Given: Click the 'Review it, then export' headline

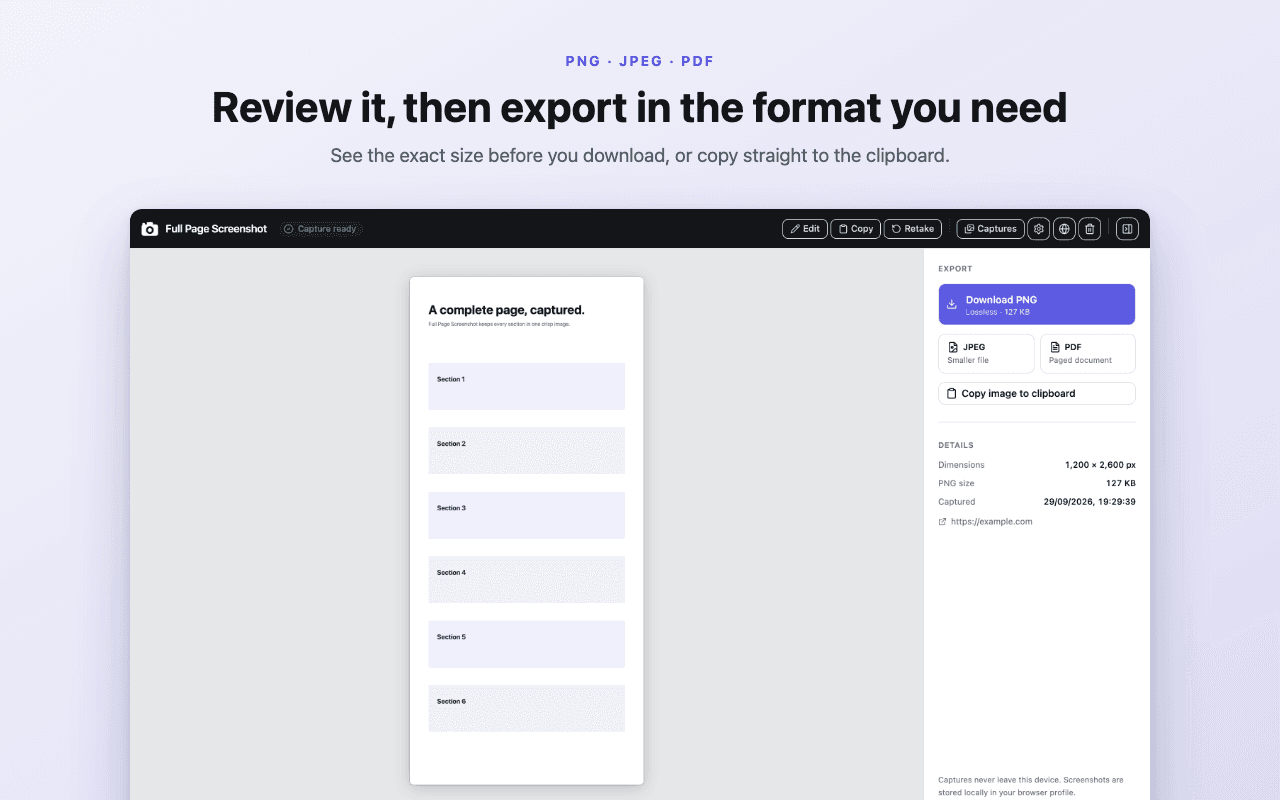Looking at the screenshot, I should [640, 107].
